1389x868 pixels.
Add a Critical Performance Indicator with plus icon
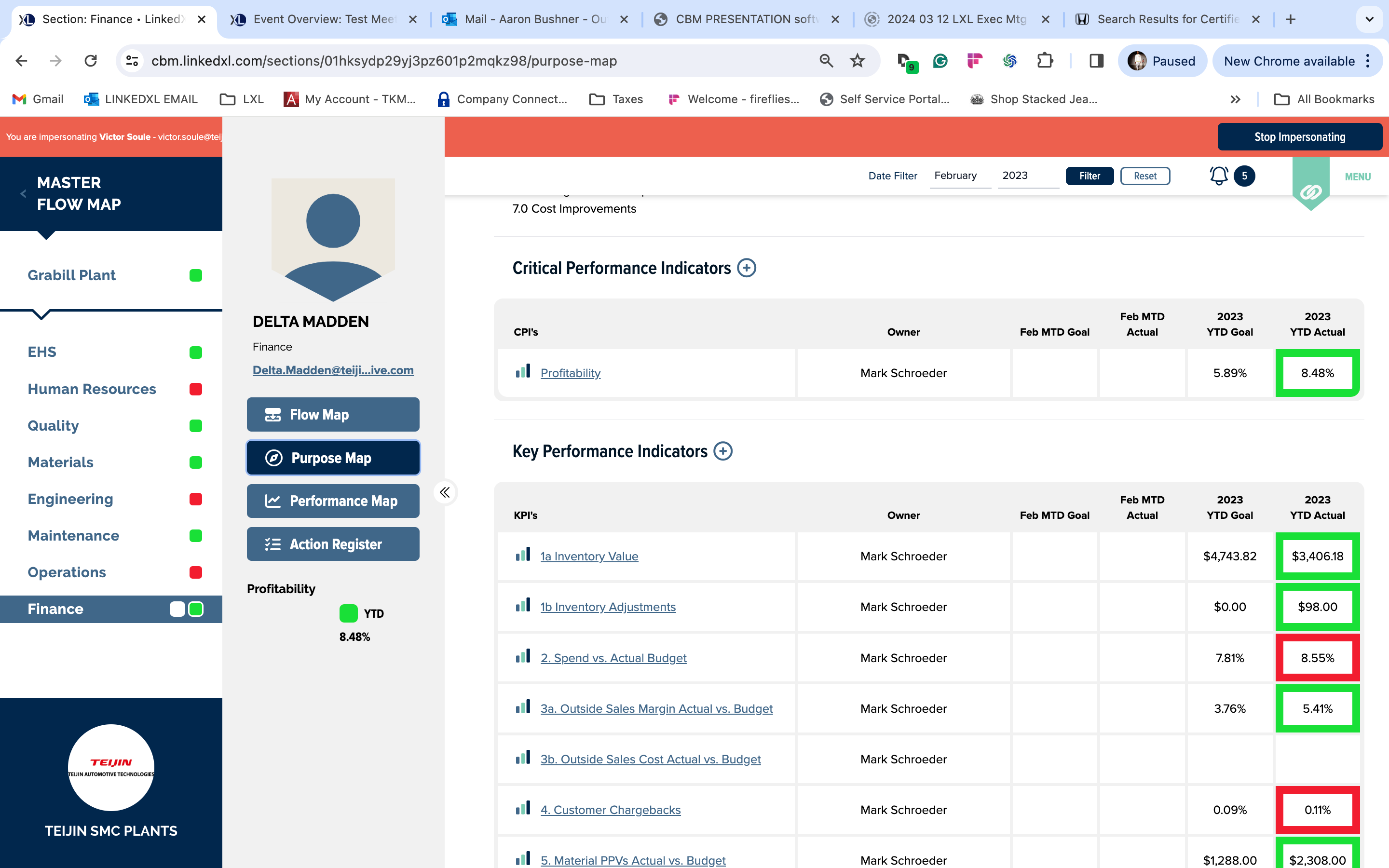[x=746, y=268]
